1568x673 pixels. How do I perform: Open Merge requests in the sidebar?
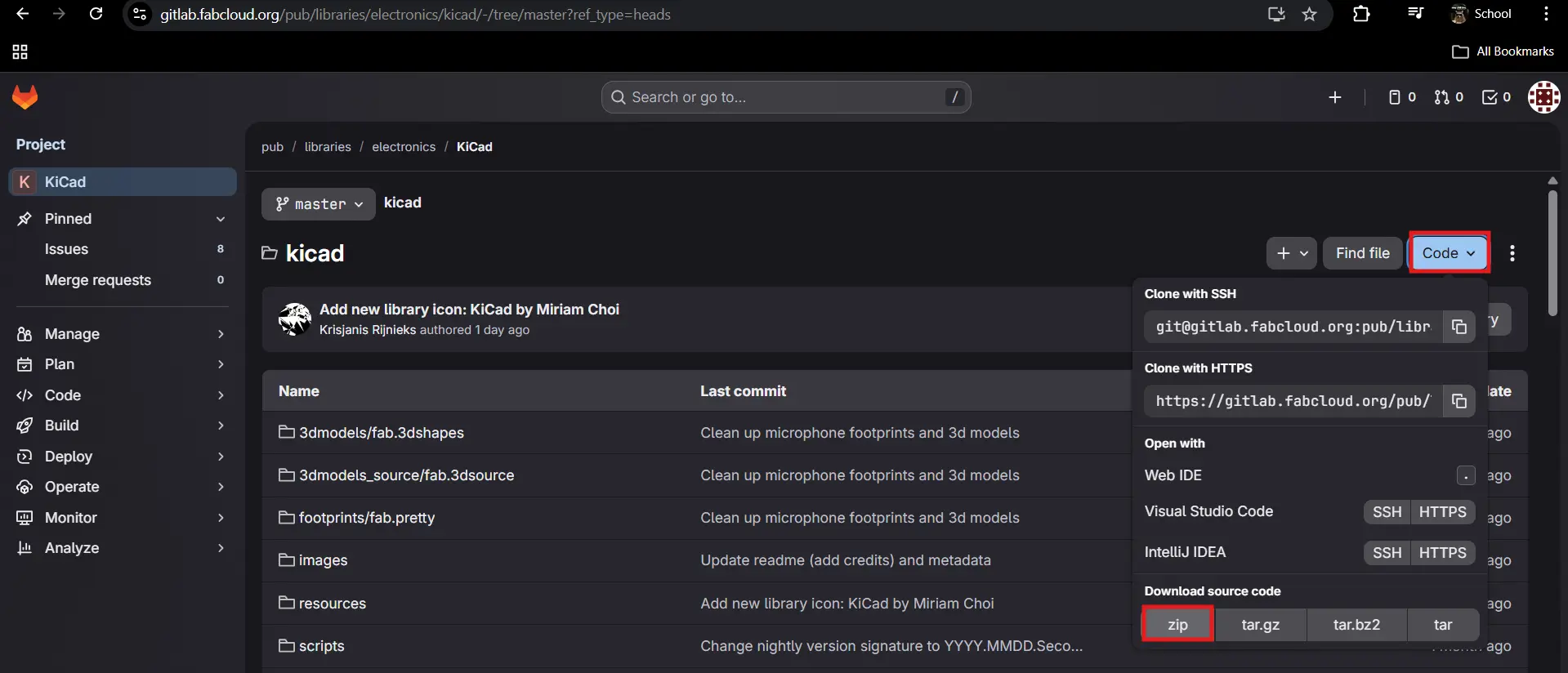98,280
